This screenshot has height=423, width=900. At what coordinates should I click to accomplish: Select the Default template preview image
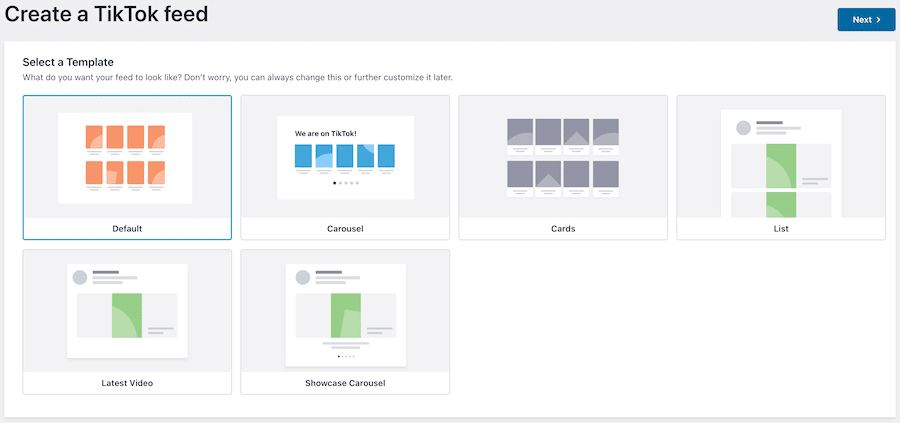click(x=126, y=157)
